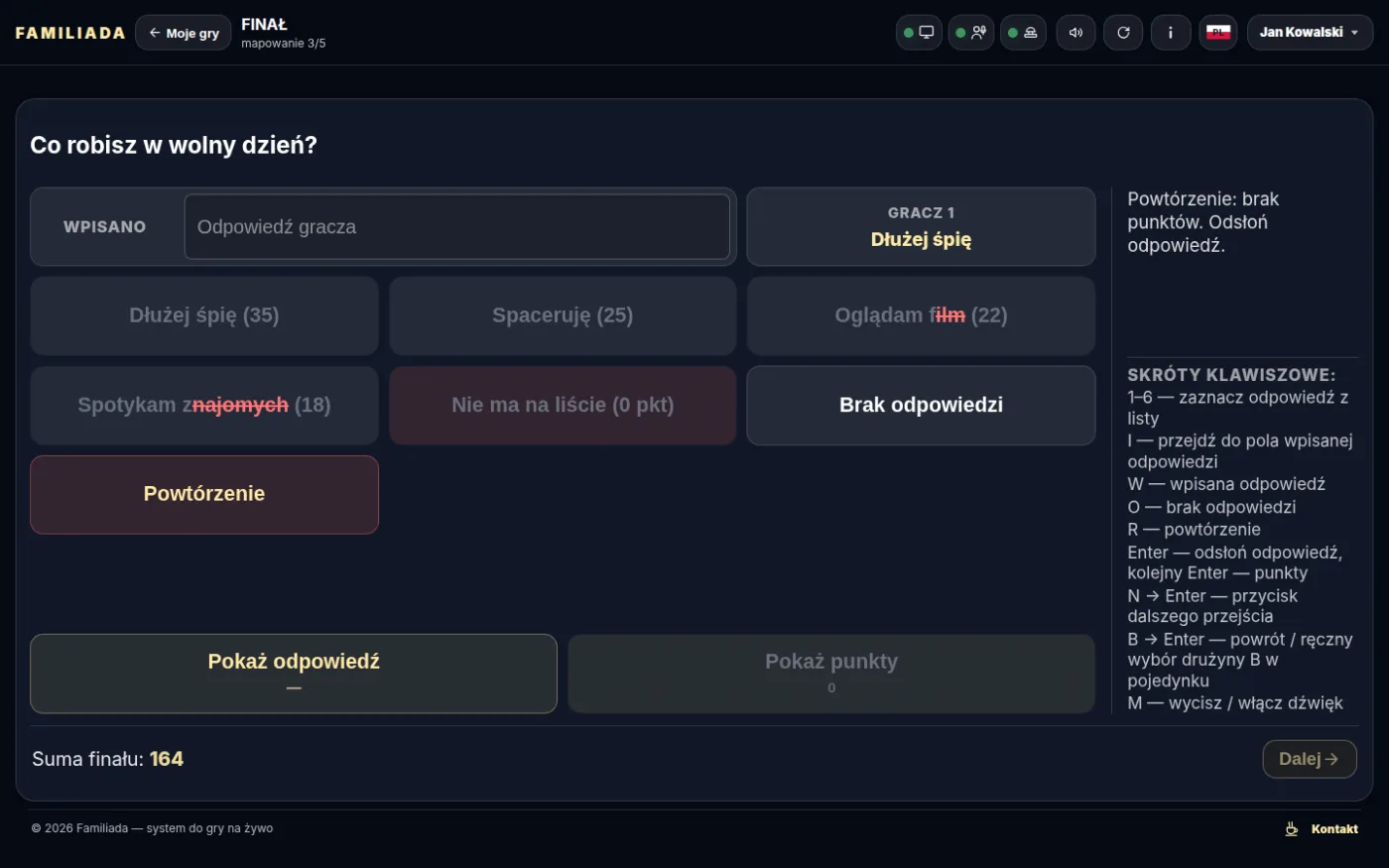Click the 'Suma finału: 164' text
The width and height of the screenshot is (1389, 868).
pos(107,759)
